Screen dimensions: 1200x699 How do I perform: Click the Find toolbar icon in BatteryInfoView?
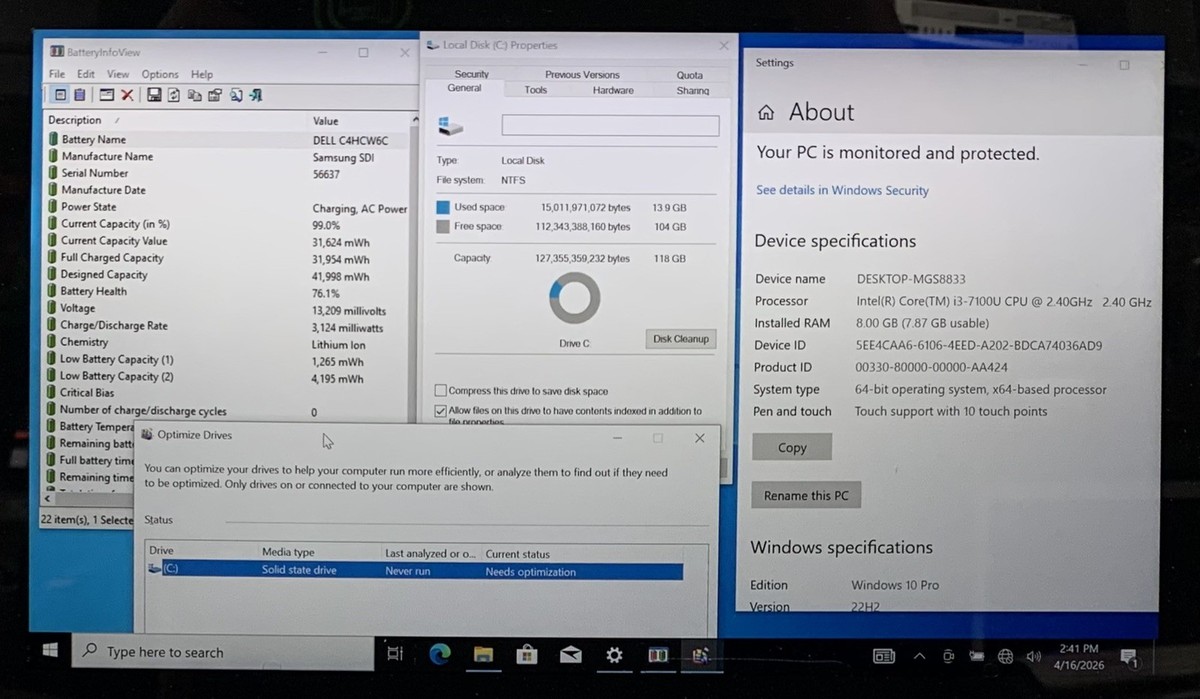click(x=236, y=95)
